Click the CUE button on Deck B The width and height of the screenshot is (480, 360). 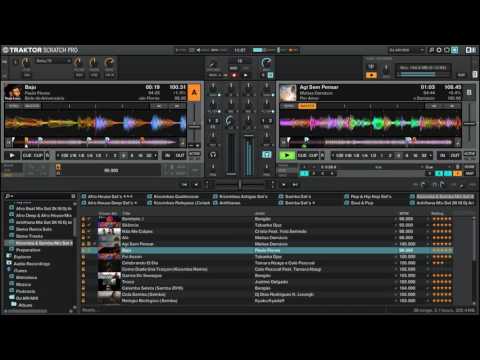click(302, 155)
